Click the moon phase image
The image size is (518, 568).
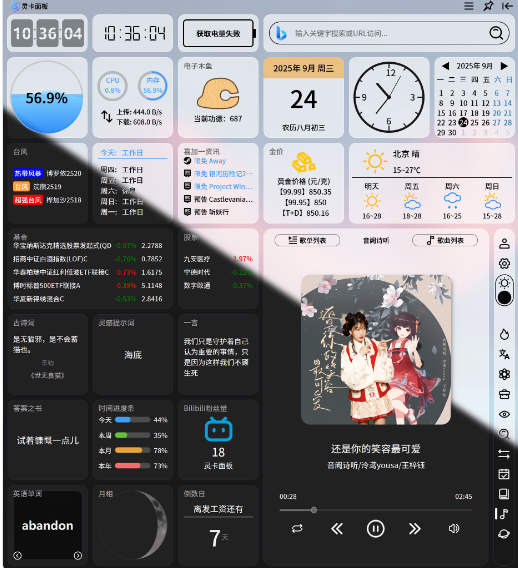click(133, 525)
